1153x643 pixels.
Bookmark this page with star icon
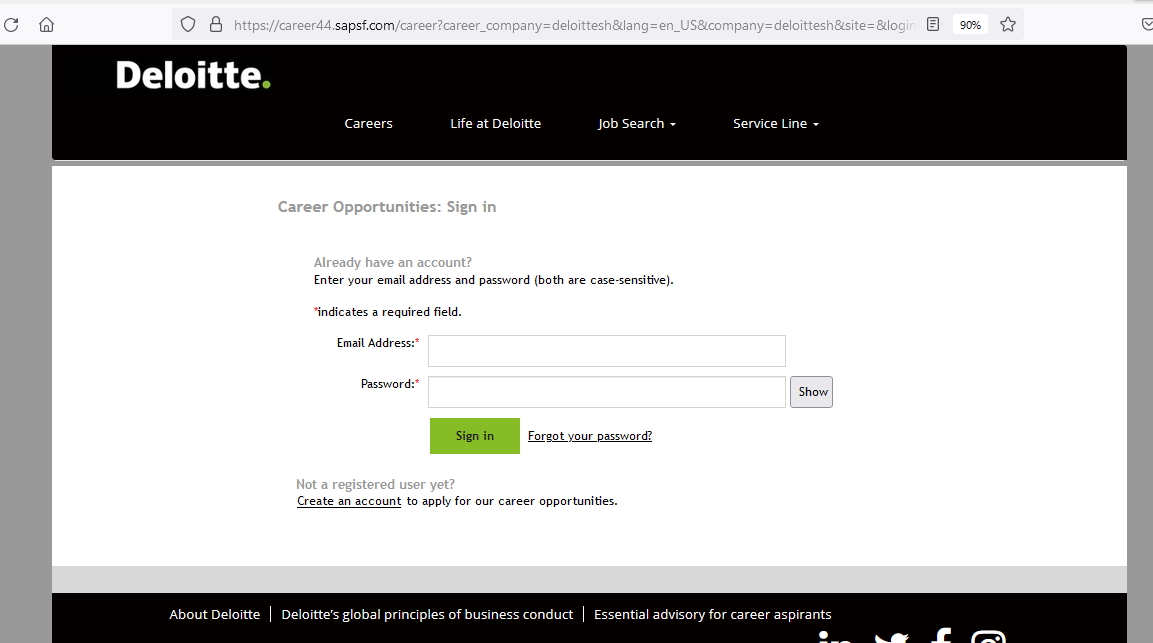coord(1008,24)
